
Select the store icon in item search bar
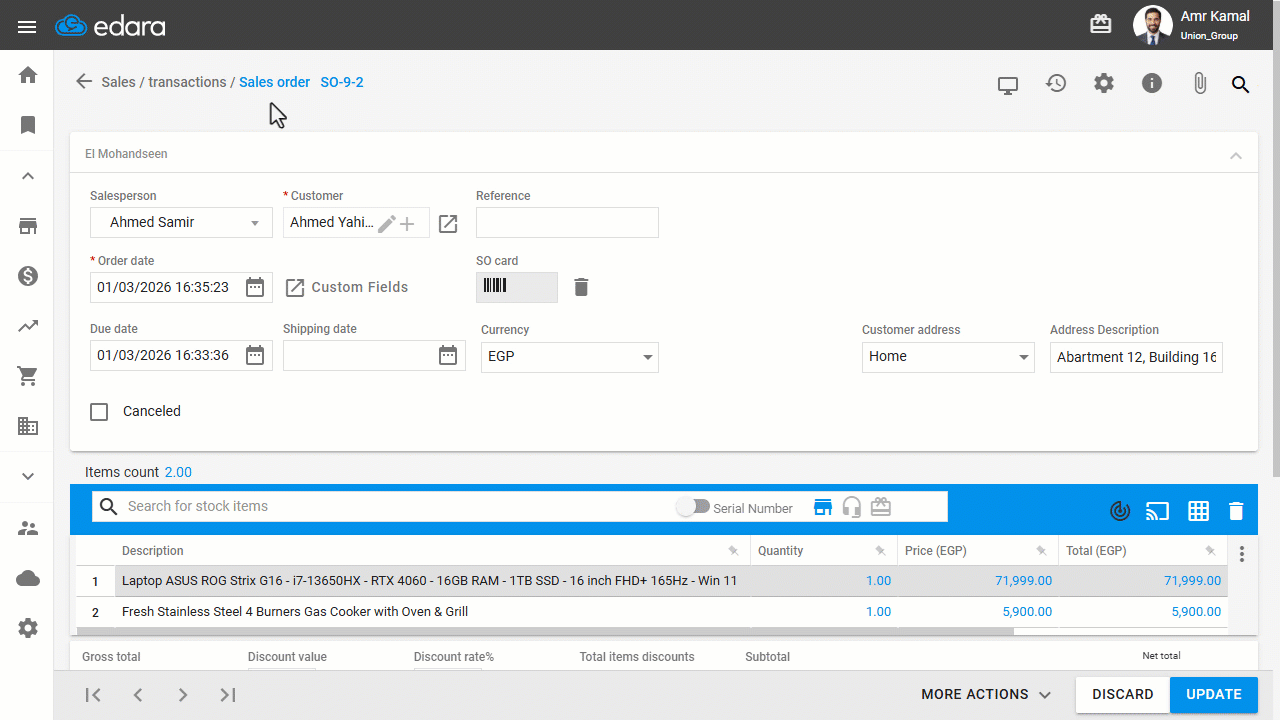click(823, 507)
